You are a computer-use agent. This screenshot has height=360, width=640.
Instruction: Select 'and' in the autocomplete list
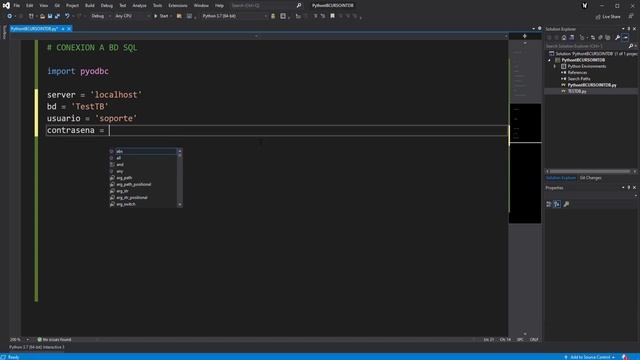coord(143,164)
